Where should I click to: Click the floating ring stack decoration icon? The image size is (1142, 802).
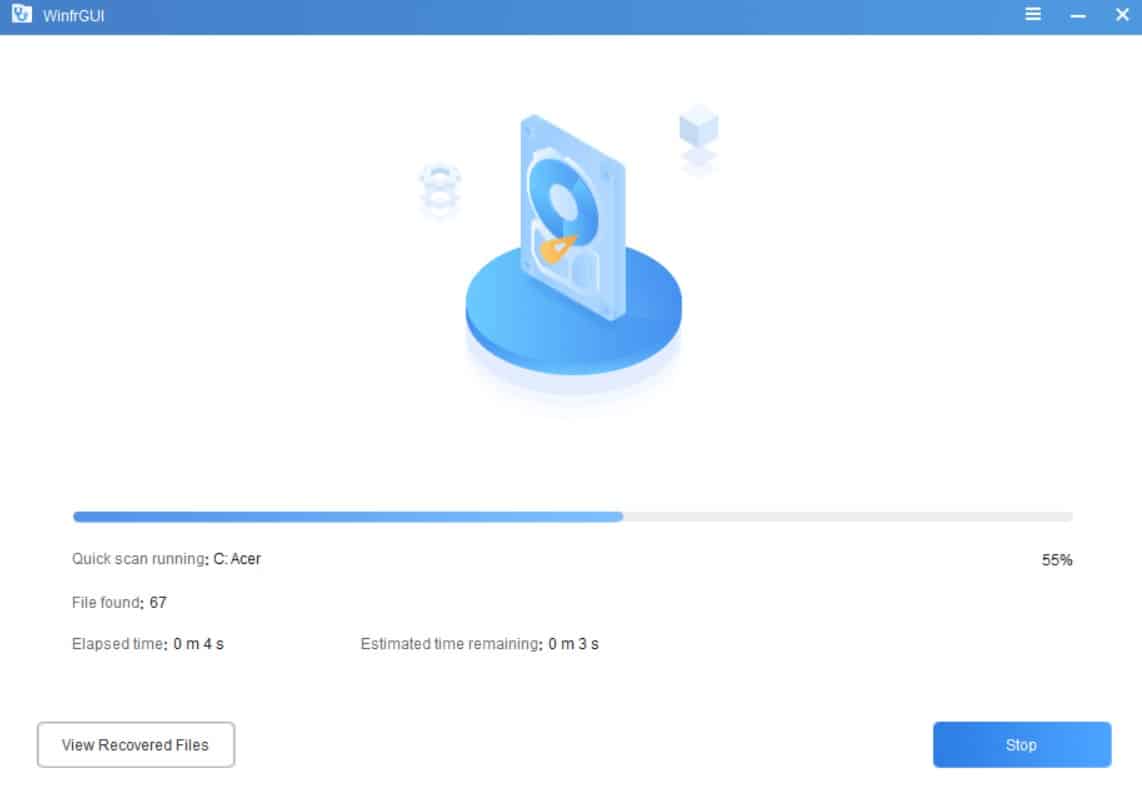439,189
